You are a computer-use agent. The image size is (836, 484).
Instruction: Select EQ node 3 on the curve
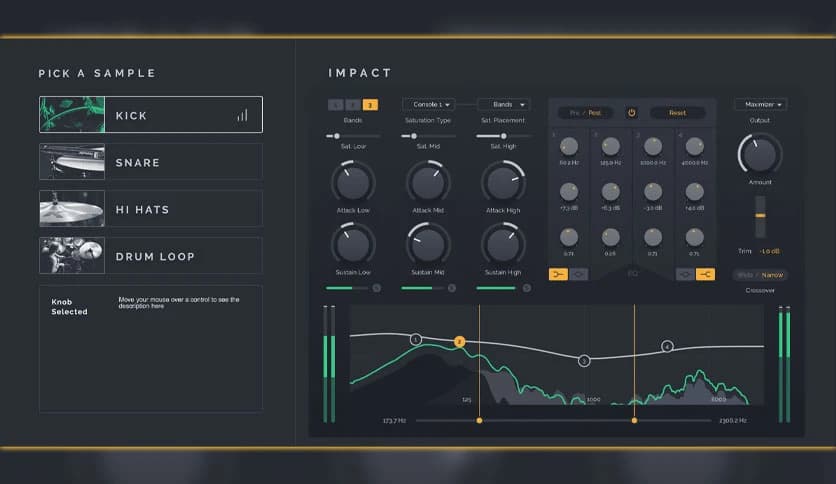coord(585,360)
